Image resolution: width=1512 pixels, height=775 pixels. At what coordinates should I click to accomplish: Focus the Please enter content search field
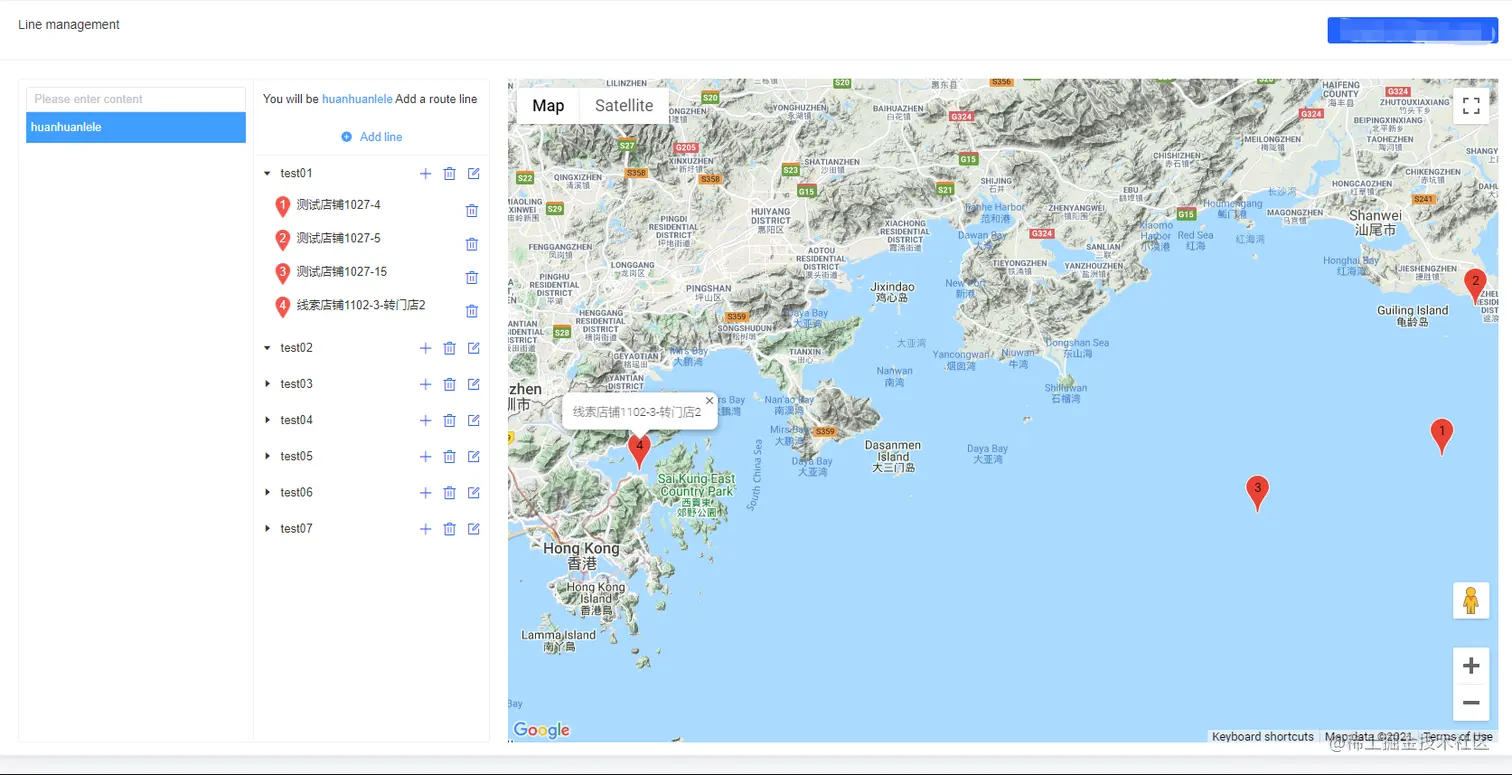point(136,99)
